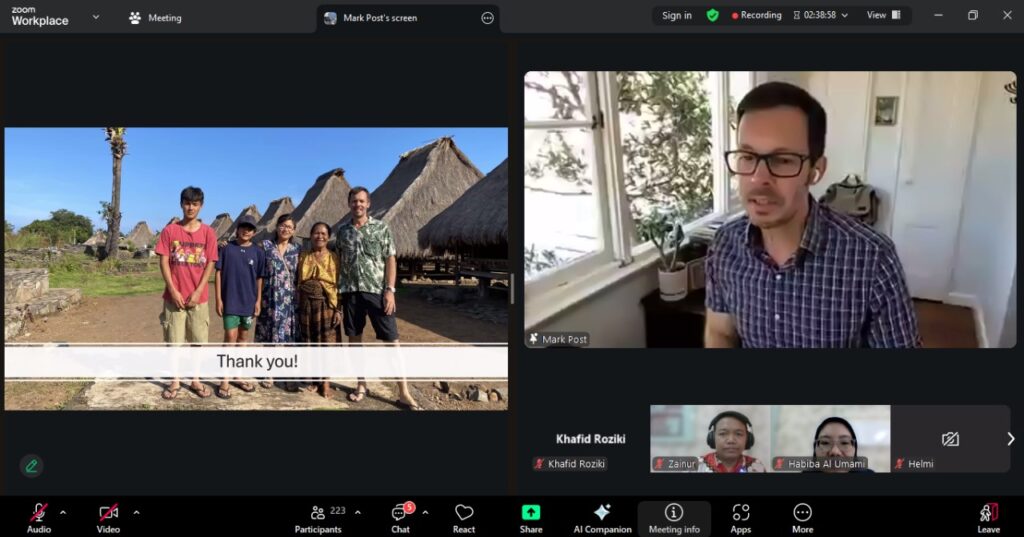This screenshot has height=537, width=1024.
Task: Click the More options icon
Action: pos(802,517)
